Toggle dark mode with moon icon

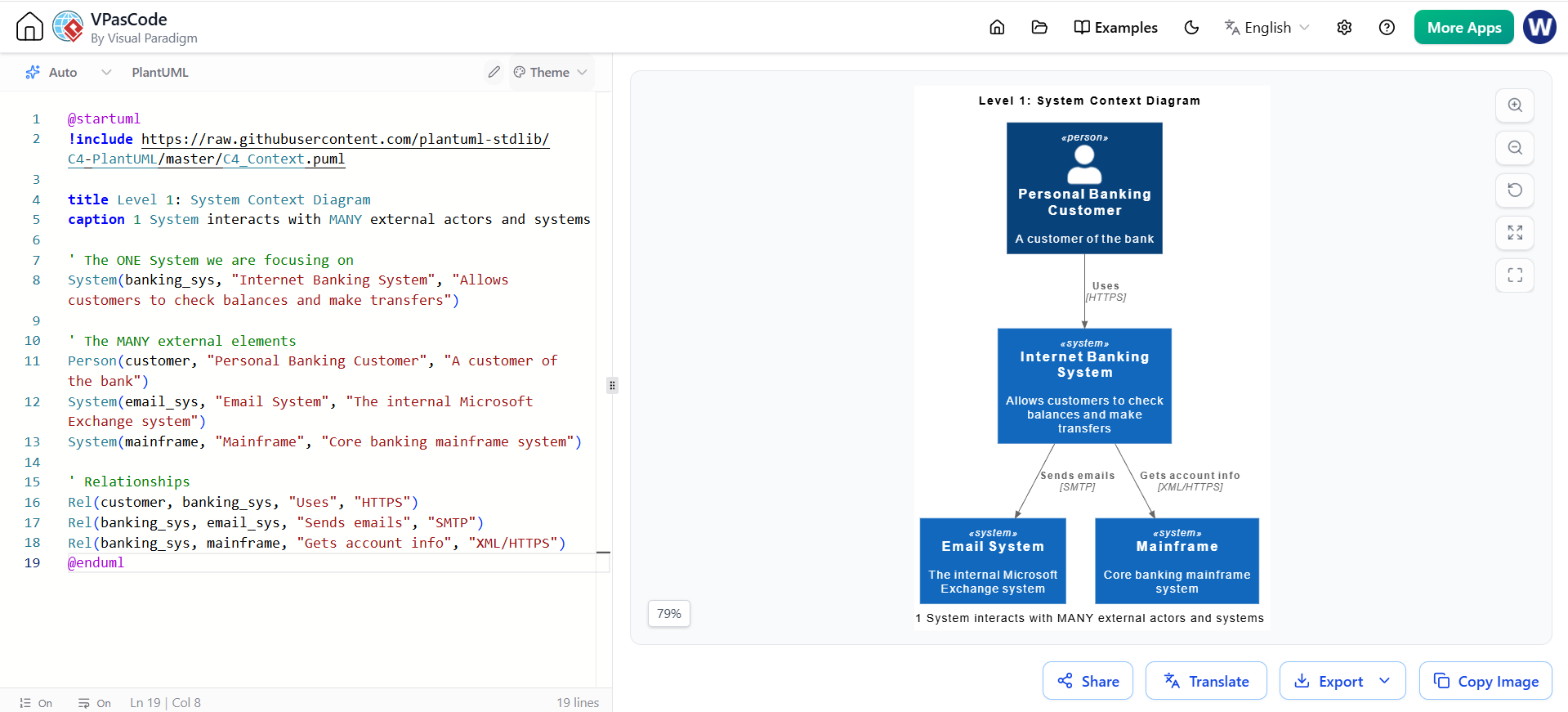pyautogui.click(x=1191, y=27)
